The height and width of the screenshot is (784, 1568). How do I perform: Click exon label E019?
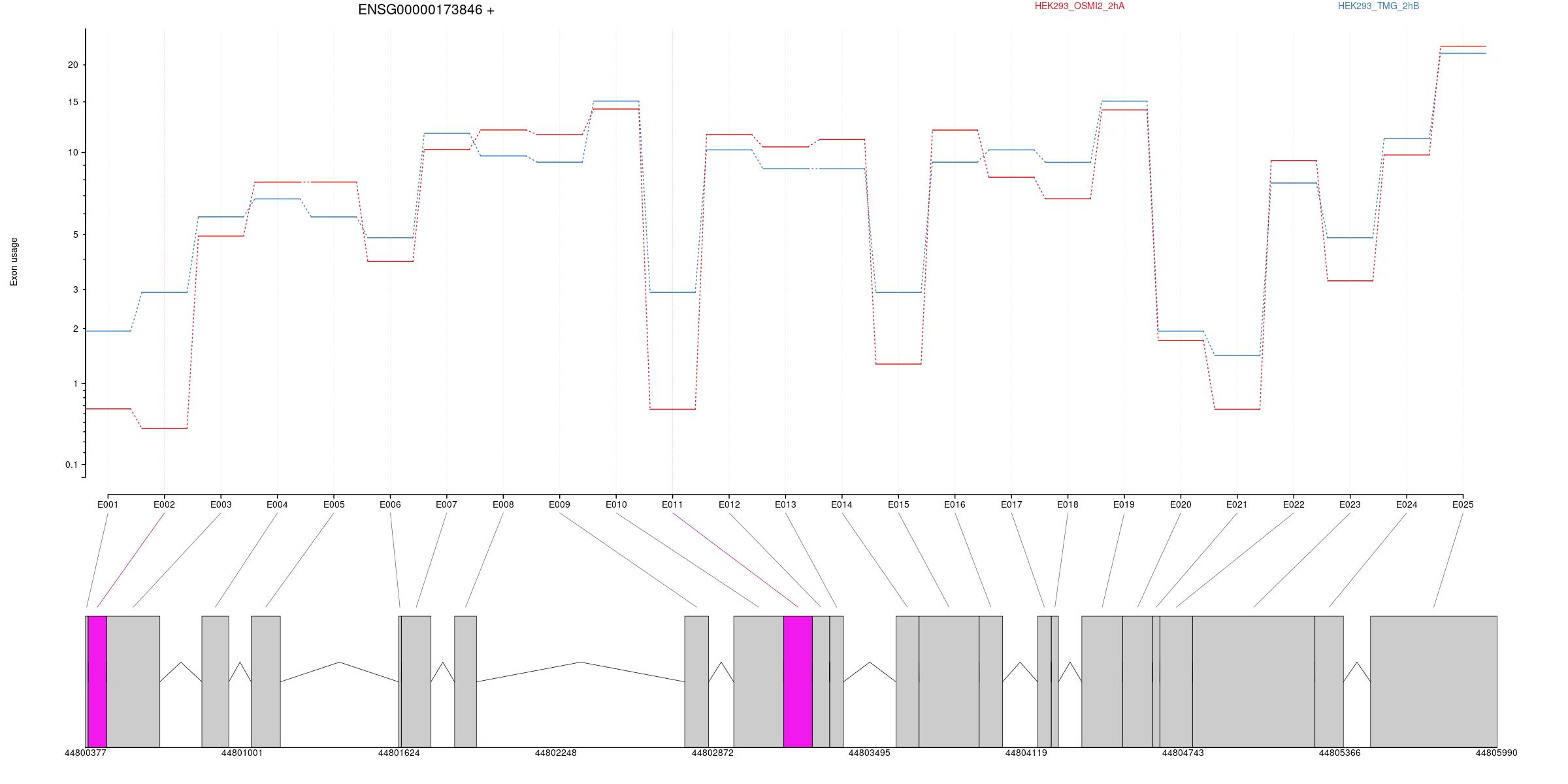1124,504
